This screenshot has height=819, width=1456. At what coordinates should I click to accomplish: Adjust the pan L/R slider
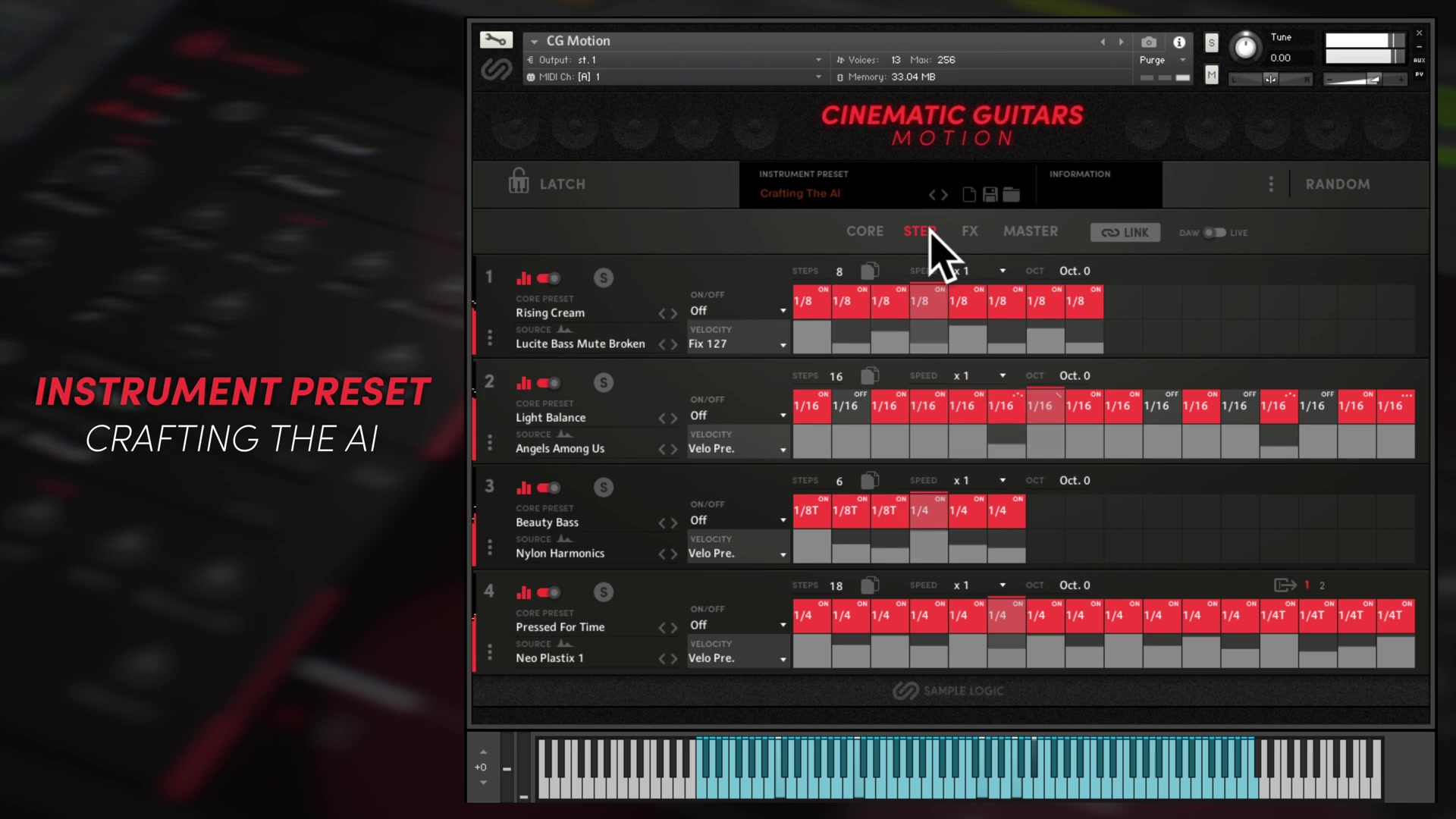(x=1270, y=79)
